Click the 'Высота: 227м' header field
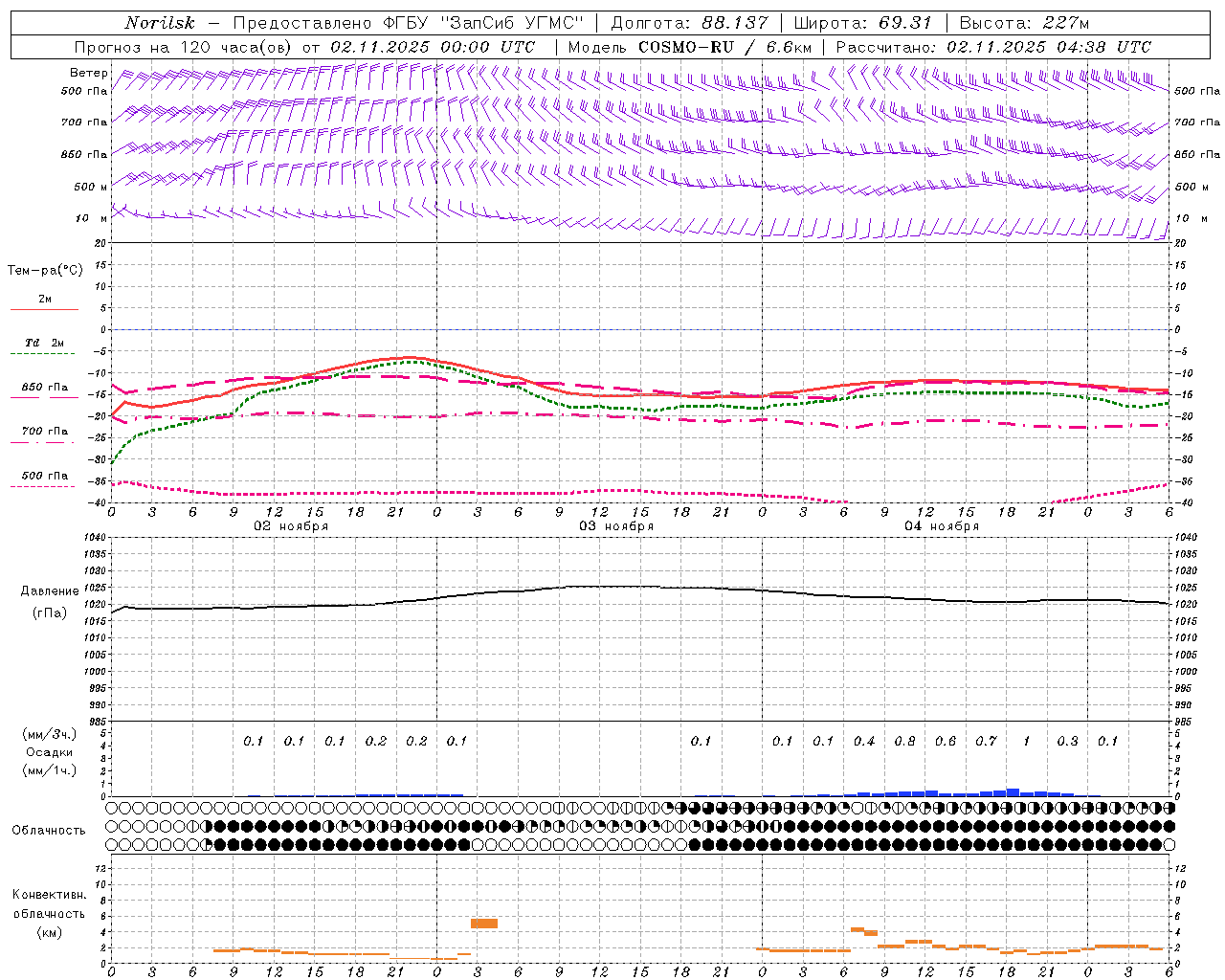The height and width of the screenshot is (980, 1225). click(x=1024, y=23)
